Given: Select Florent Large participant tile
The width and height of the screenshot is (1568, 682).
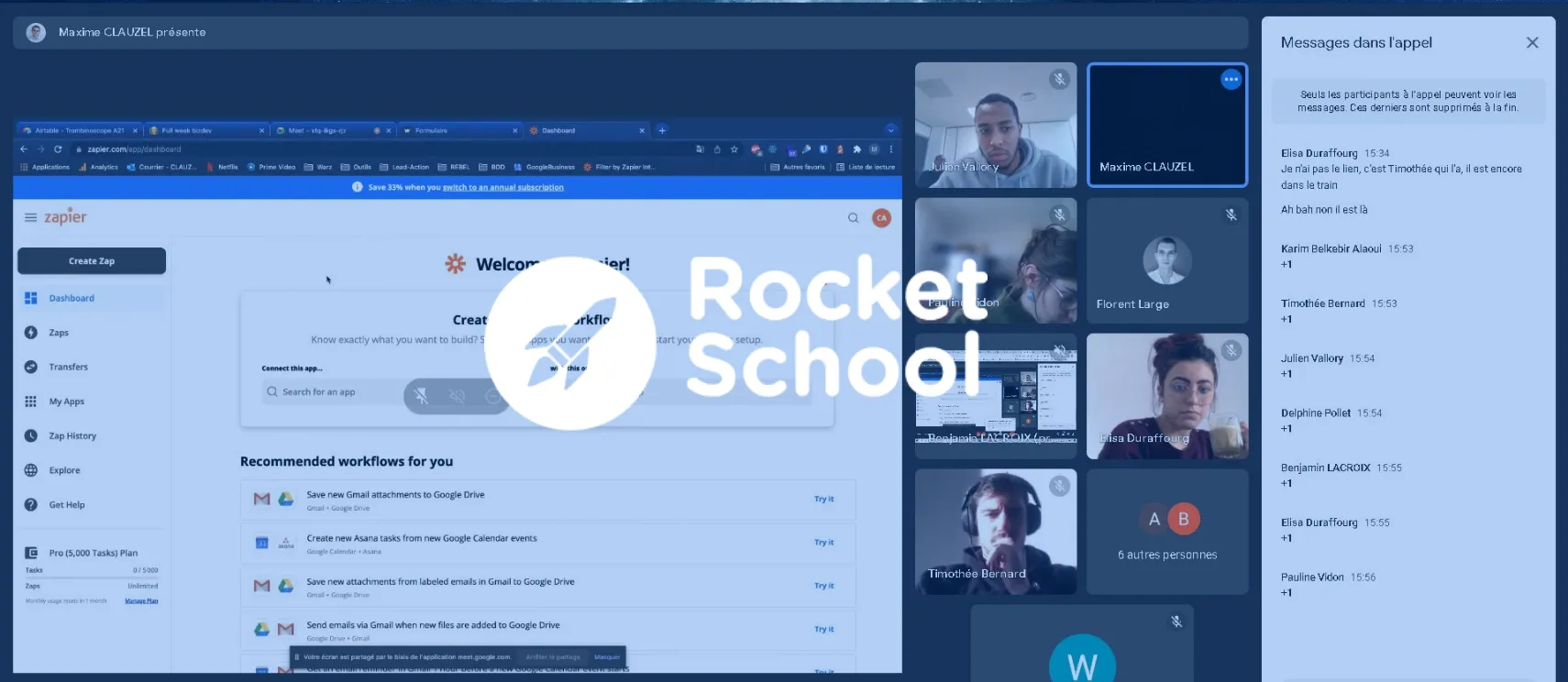Looking at the screenshot, I should point(1167,260).
